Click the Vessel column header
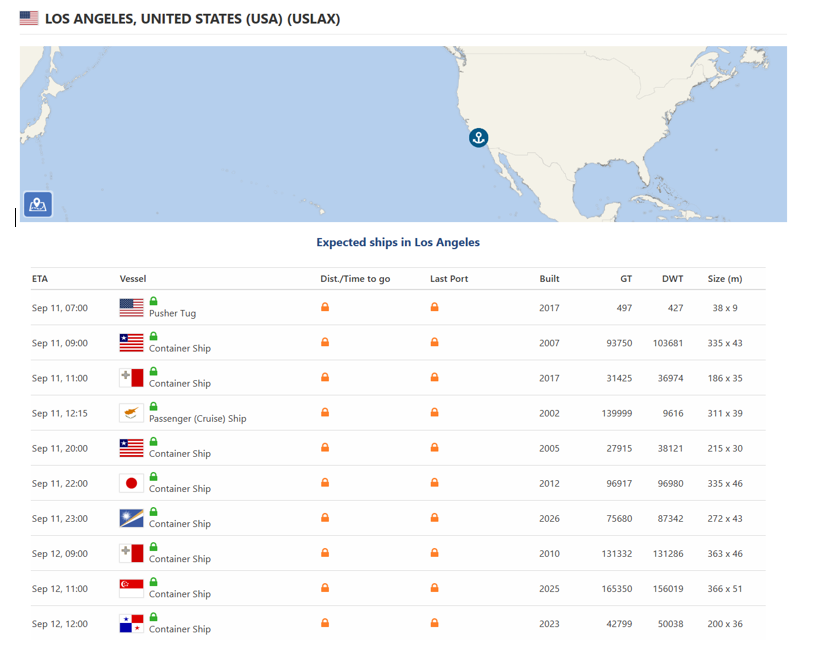Screen dimensions: 820x658 point(133,279)
